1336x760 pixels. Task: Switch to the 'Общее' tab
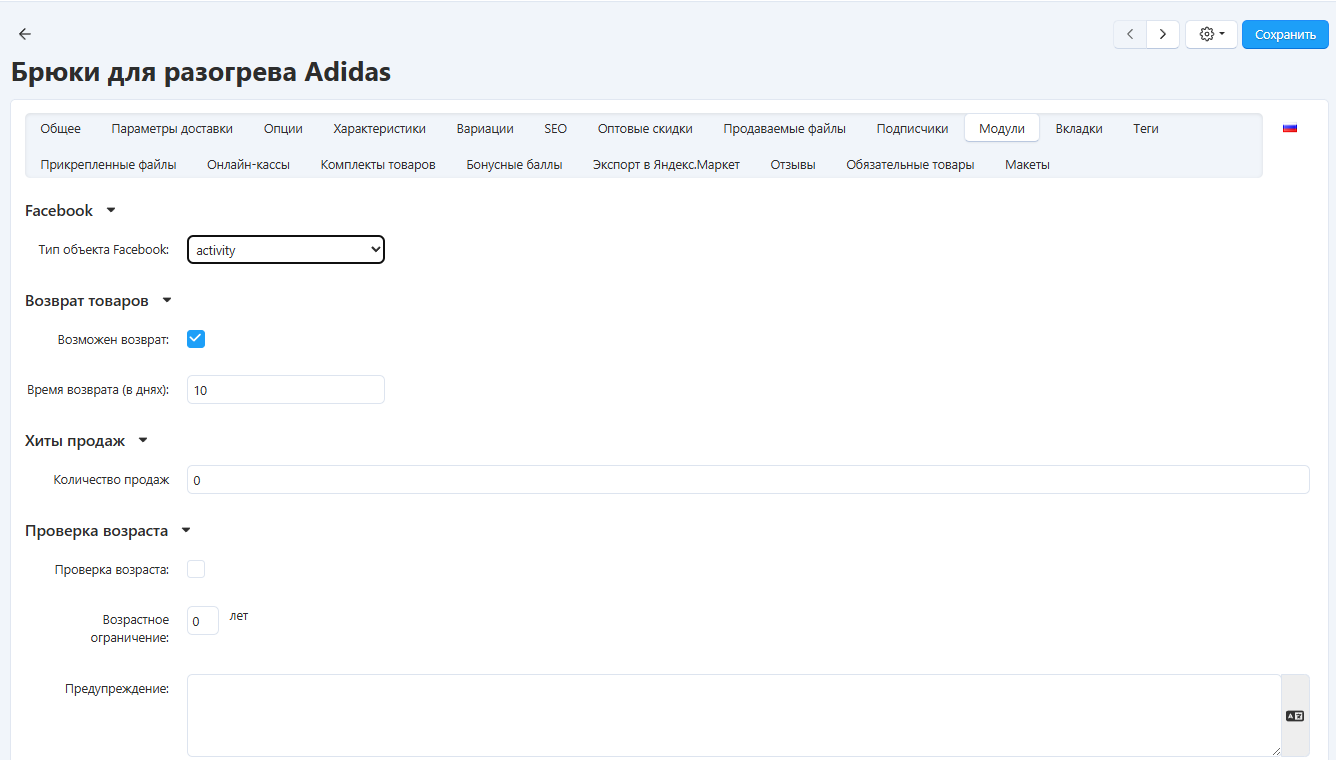[x=61, y=128]
